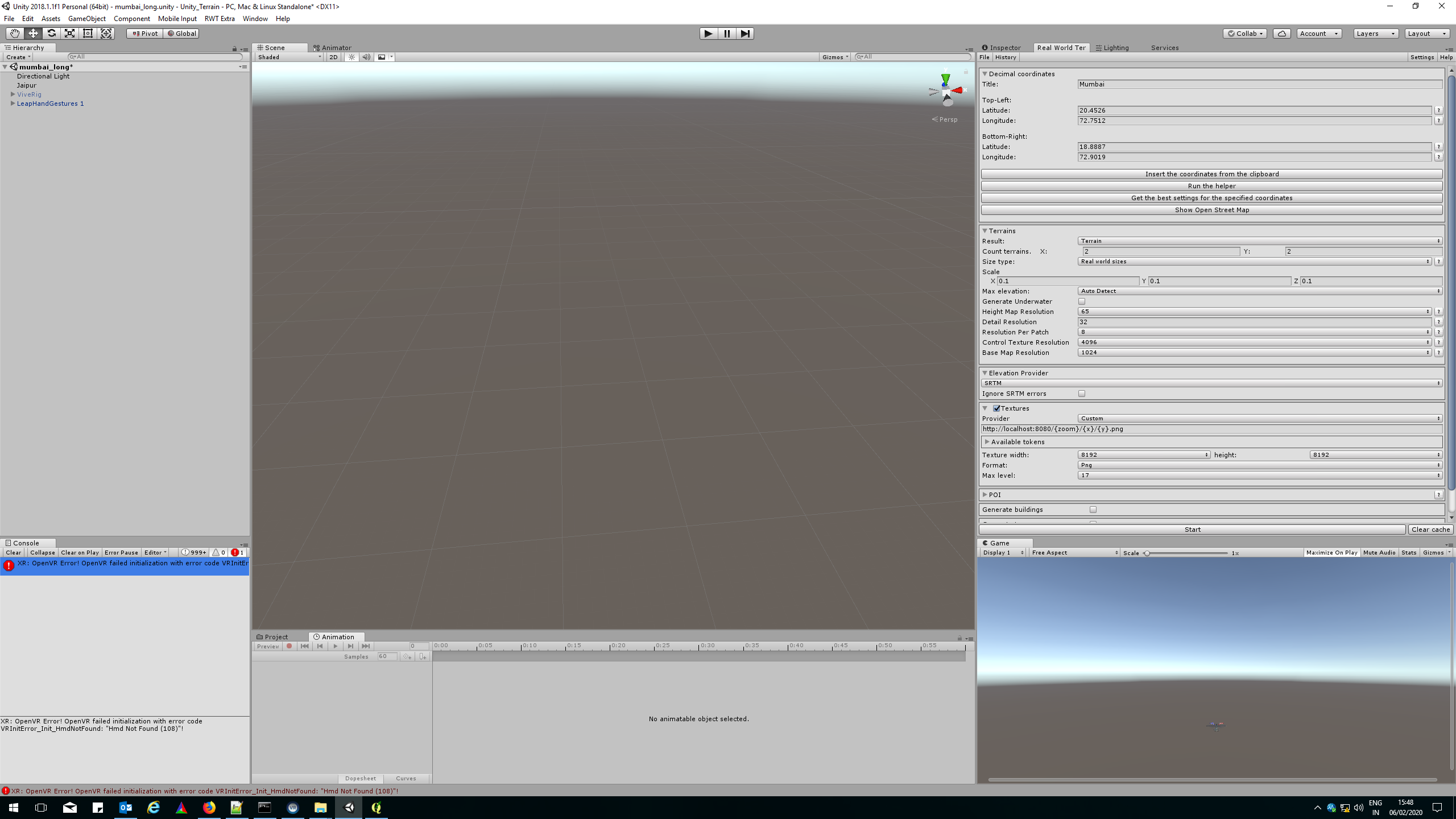The image size is (1456, 819).
Task: Switch to the Lighting tab
Action: [1112, 48]
